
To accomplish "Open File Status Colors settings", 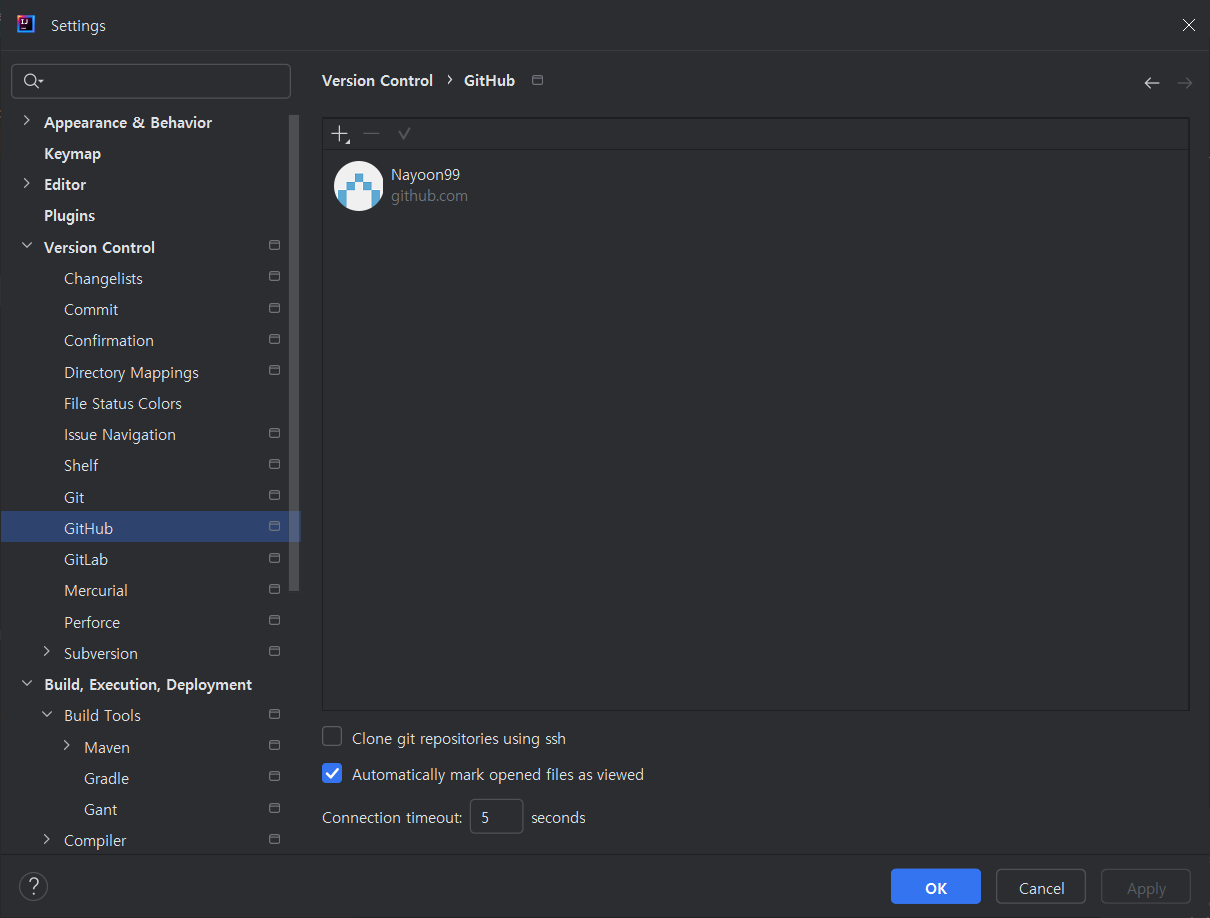I will click(123, 404).
